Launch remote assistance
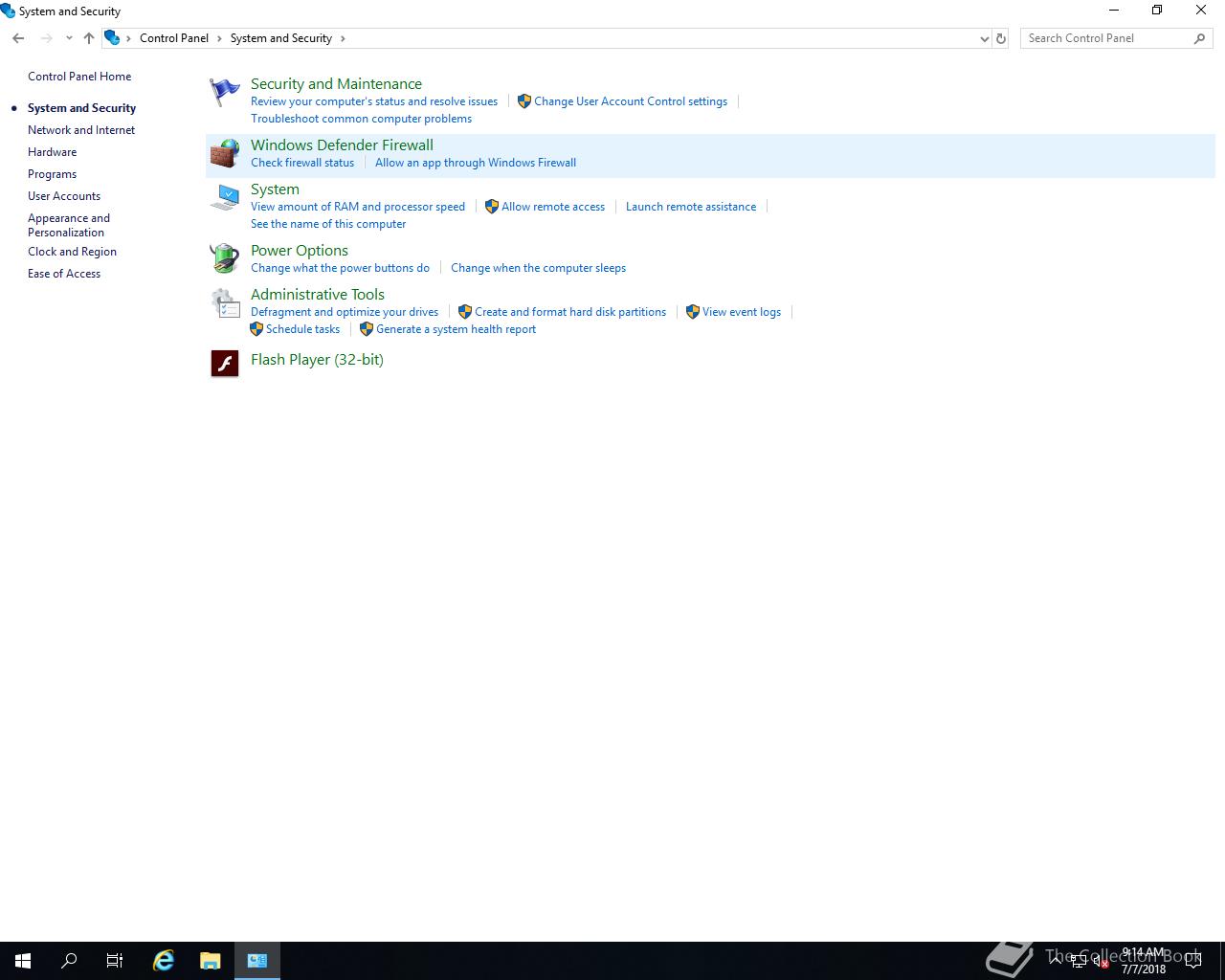This screenshot has height=980, width=1225. pos(691,207)
